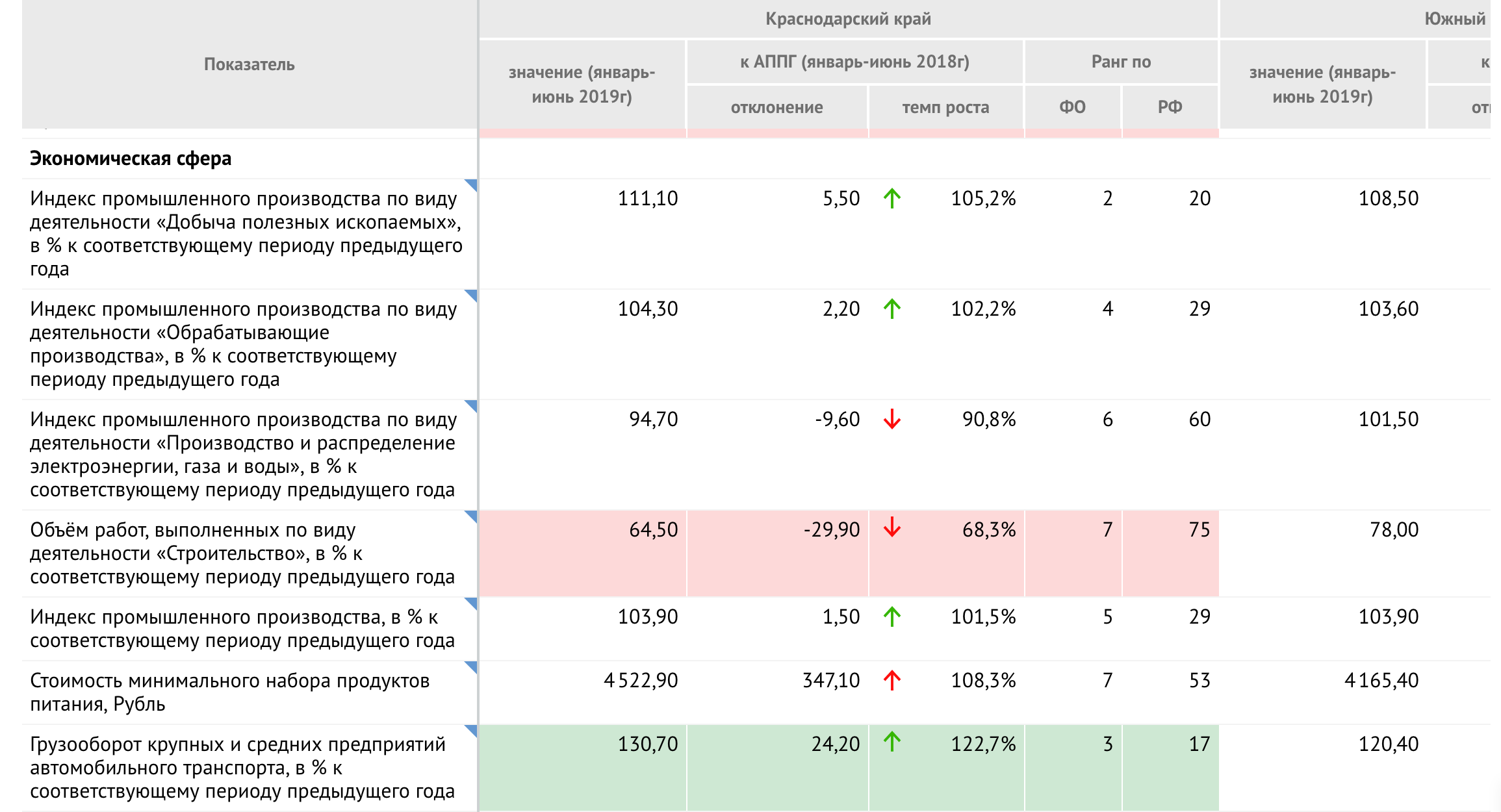Click pink highlighted cell with value 64,50
Screen dimensions: 1501x812
click(x=653, y=529)
